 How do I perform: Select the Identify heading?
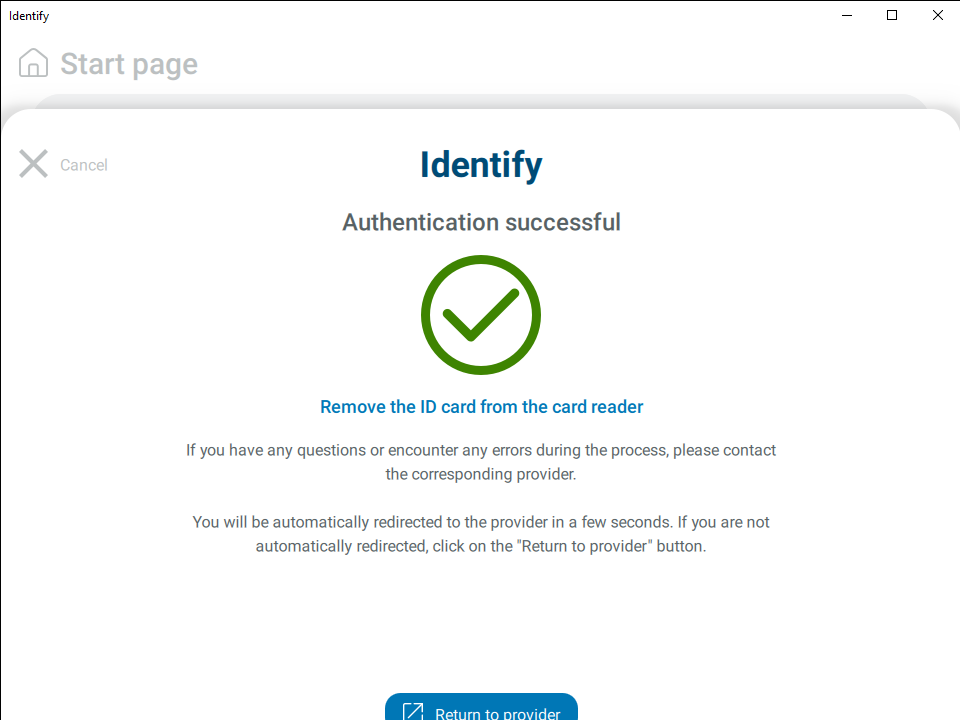(480, 164)
